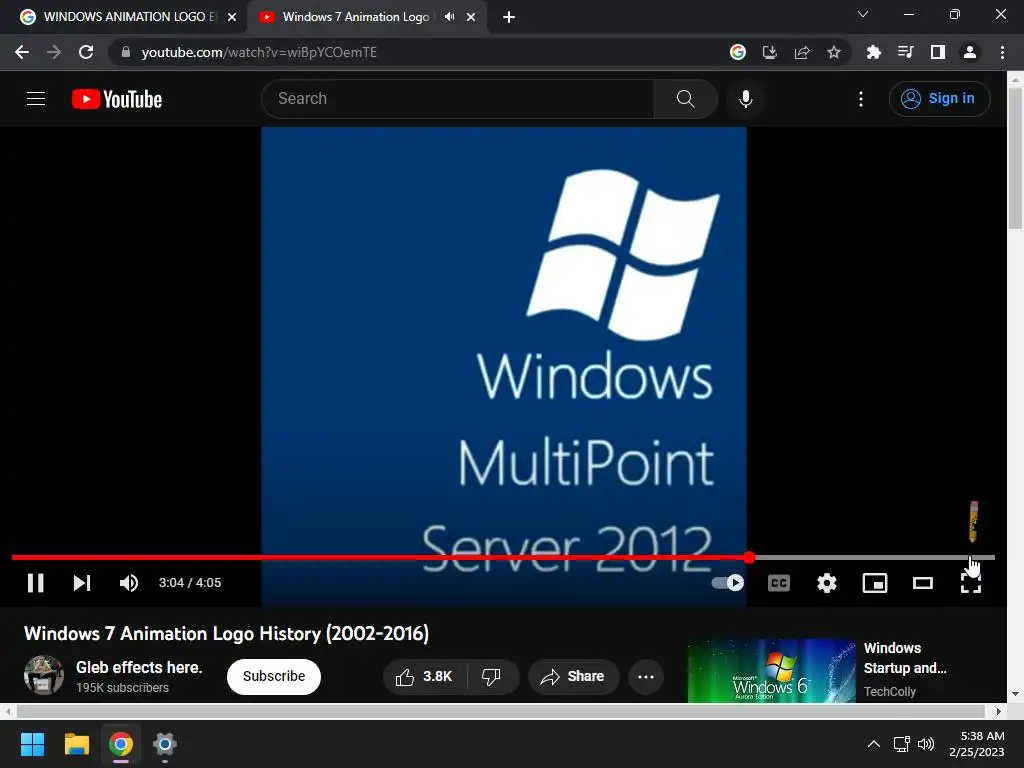Open a new browser tab
Viewport: 1024px width, 768px height.
pos(509,17)
